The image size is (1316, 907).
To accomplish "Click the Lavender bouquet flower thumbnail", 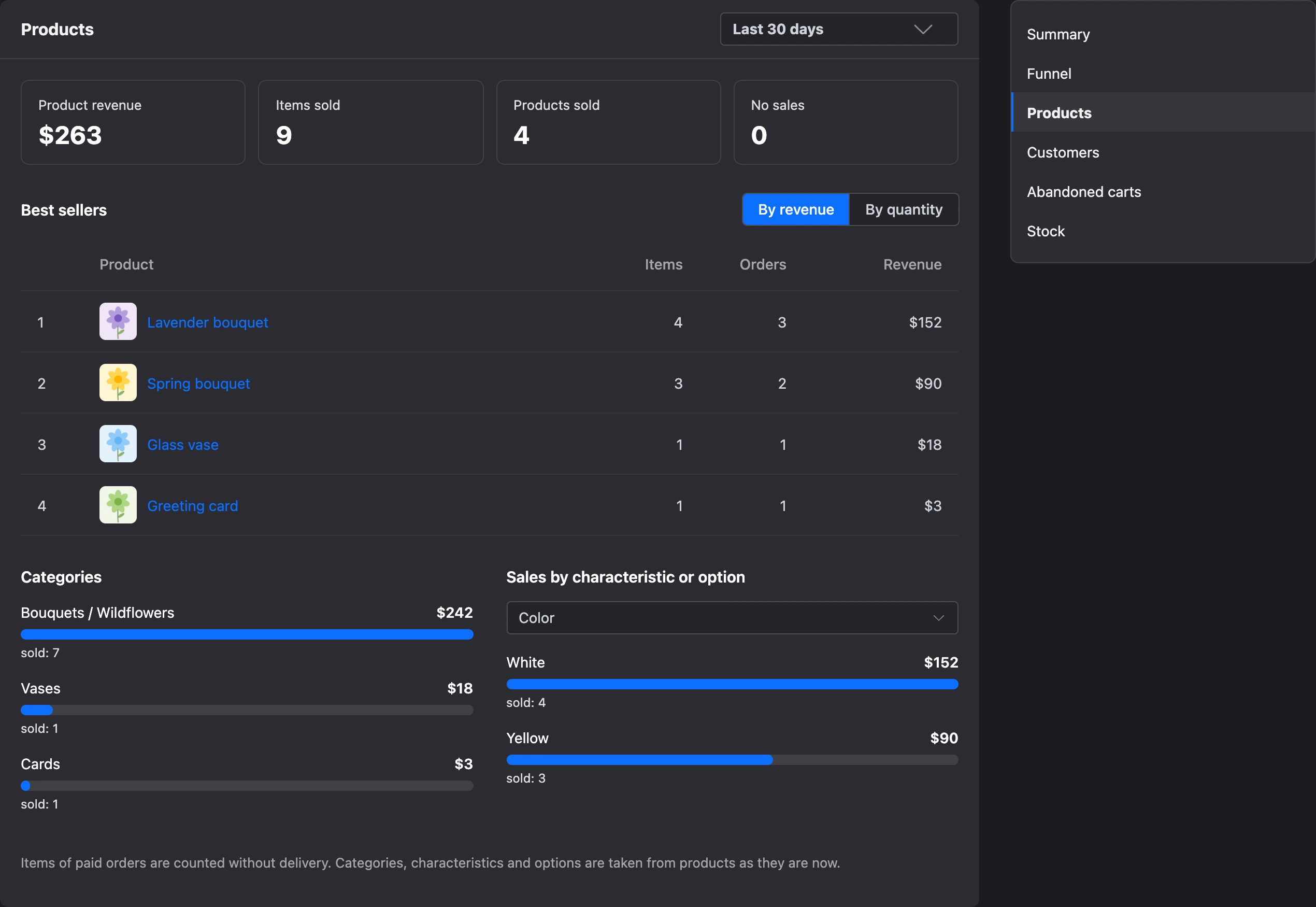I will pyautogui.click(x=118, y=321).
